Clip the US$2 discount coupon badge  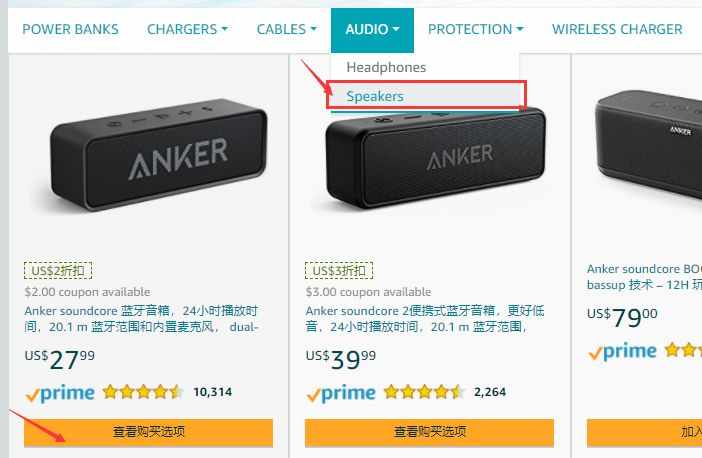[58, 270]
